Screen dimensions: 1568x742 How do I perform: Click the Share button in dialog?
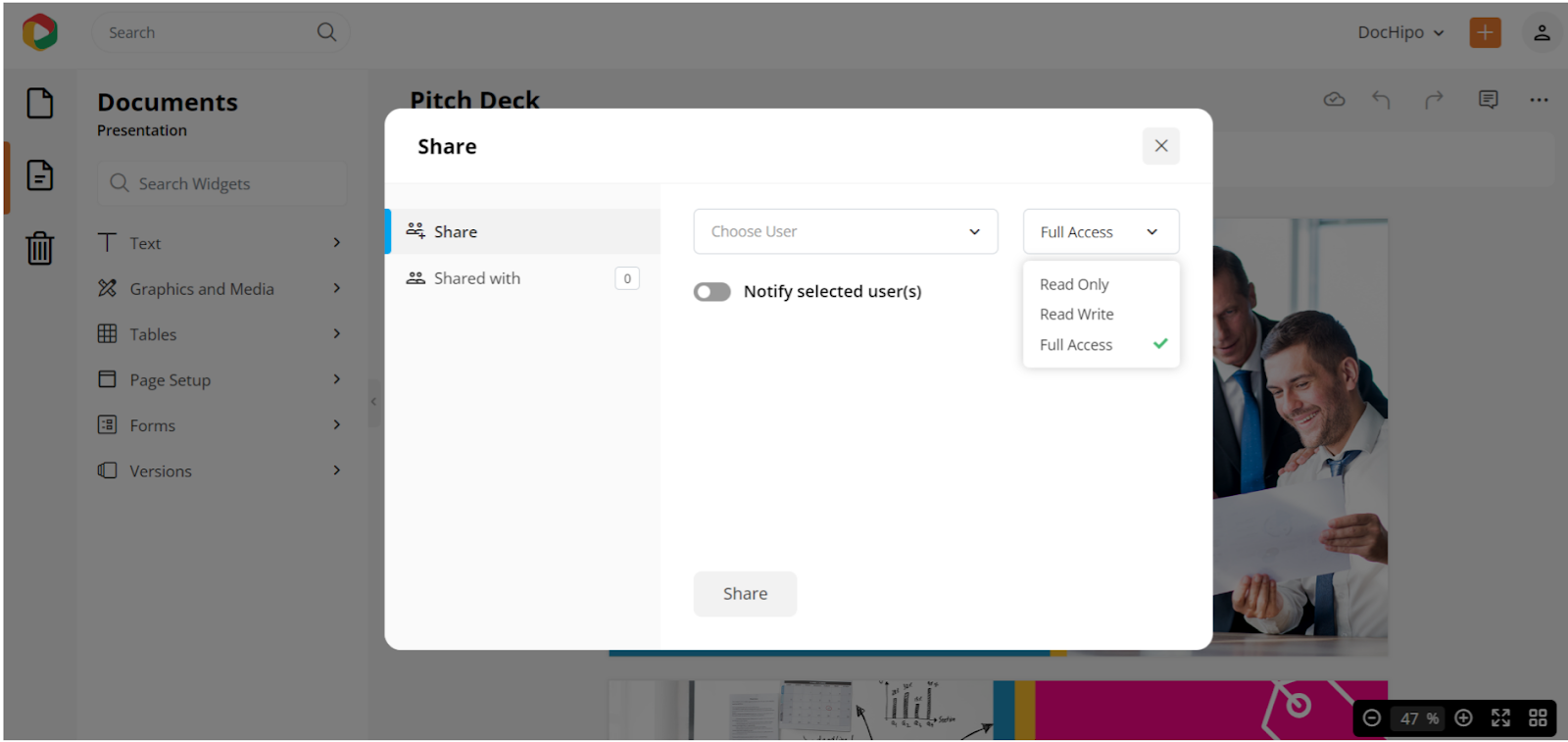coord(745,594)
